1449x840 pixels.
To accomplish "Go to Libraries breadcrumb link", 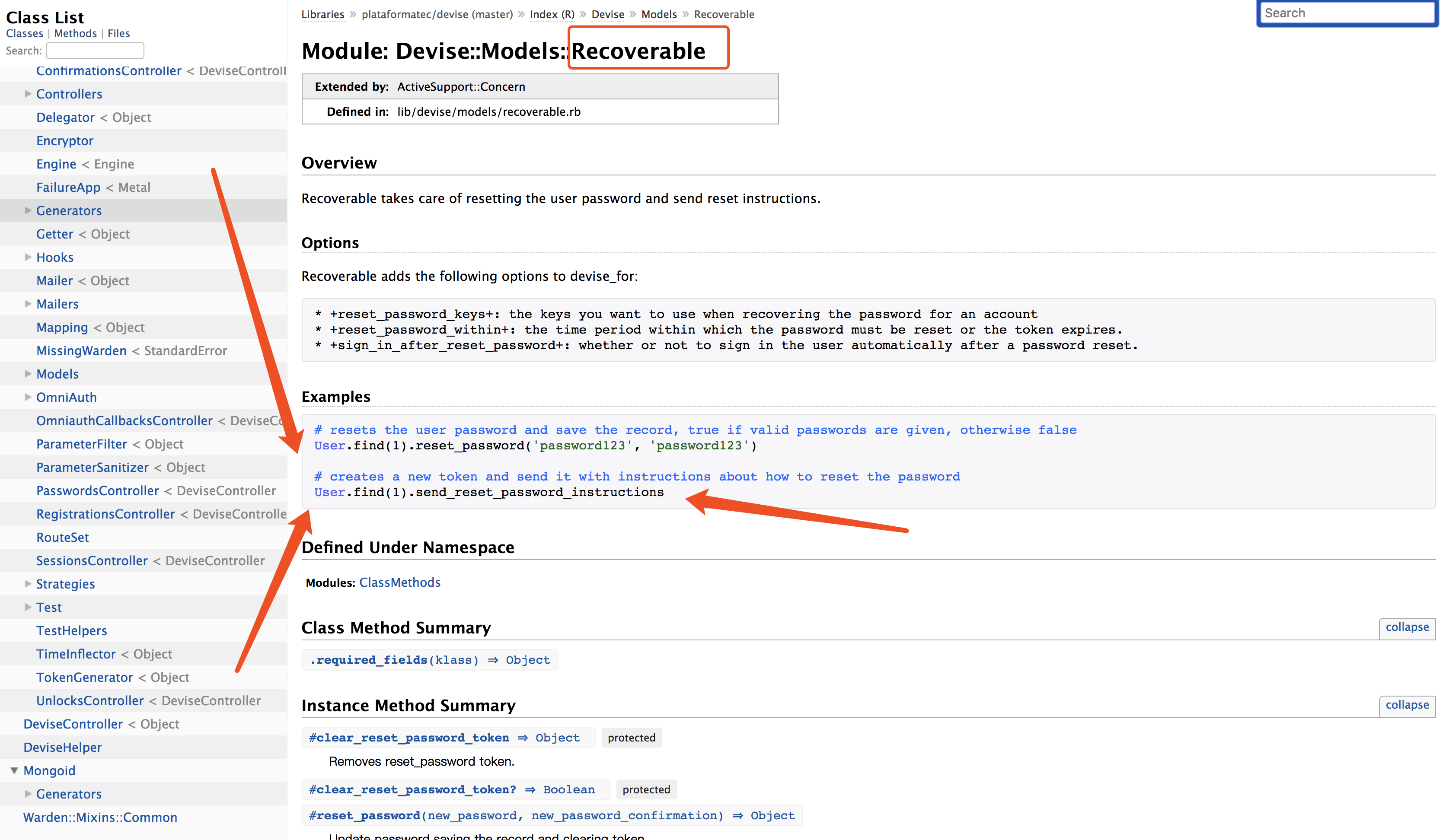I will click(x=322, y=14).
